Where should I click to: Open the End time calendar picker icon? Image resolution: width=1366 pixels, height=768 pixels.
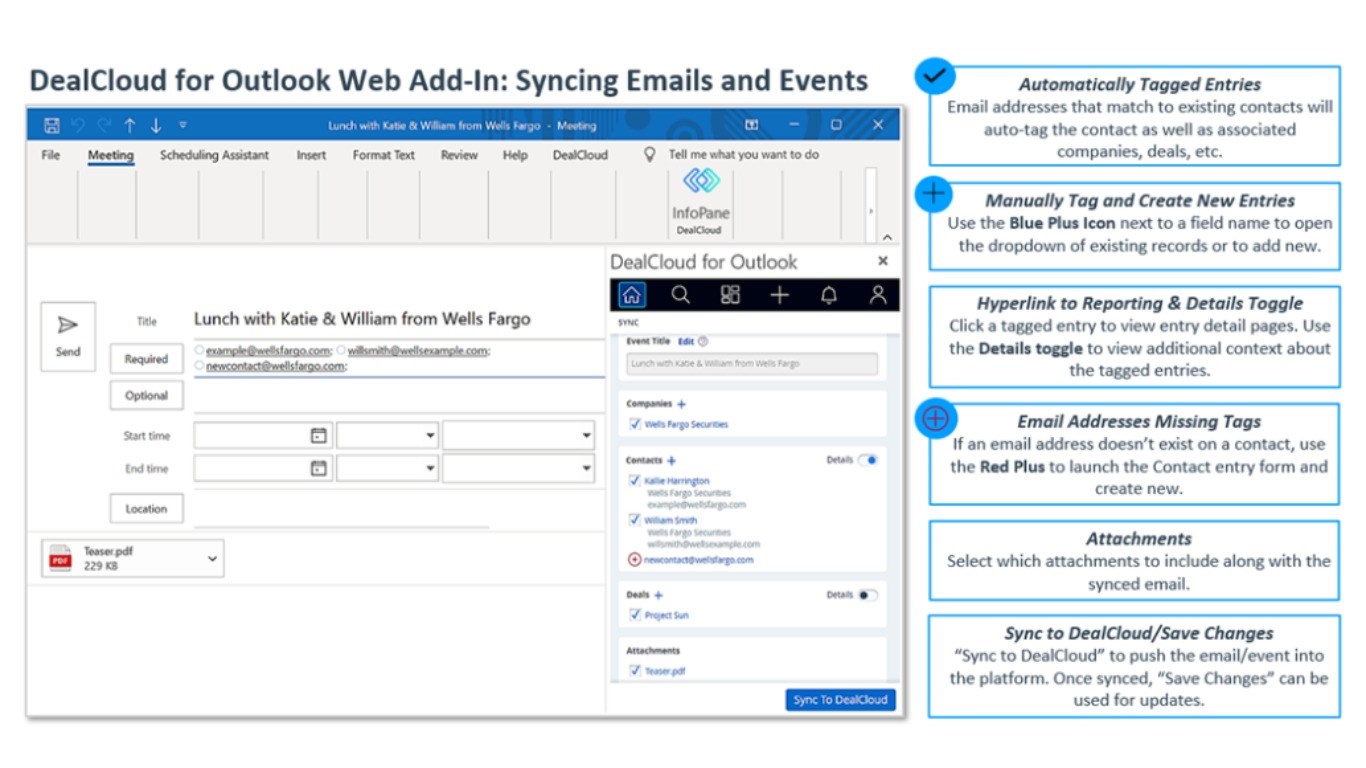(318, 468)
